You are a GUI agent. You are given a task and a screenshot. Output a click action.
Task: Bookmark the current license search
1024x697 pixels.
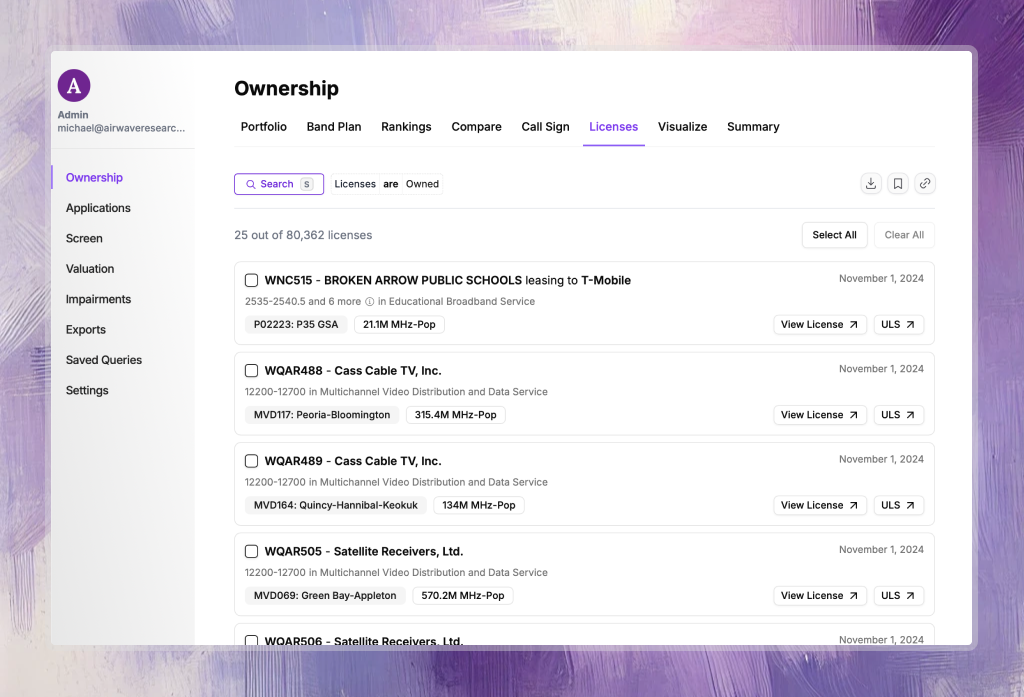[x=897, y=184]
